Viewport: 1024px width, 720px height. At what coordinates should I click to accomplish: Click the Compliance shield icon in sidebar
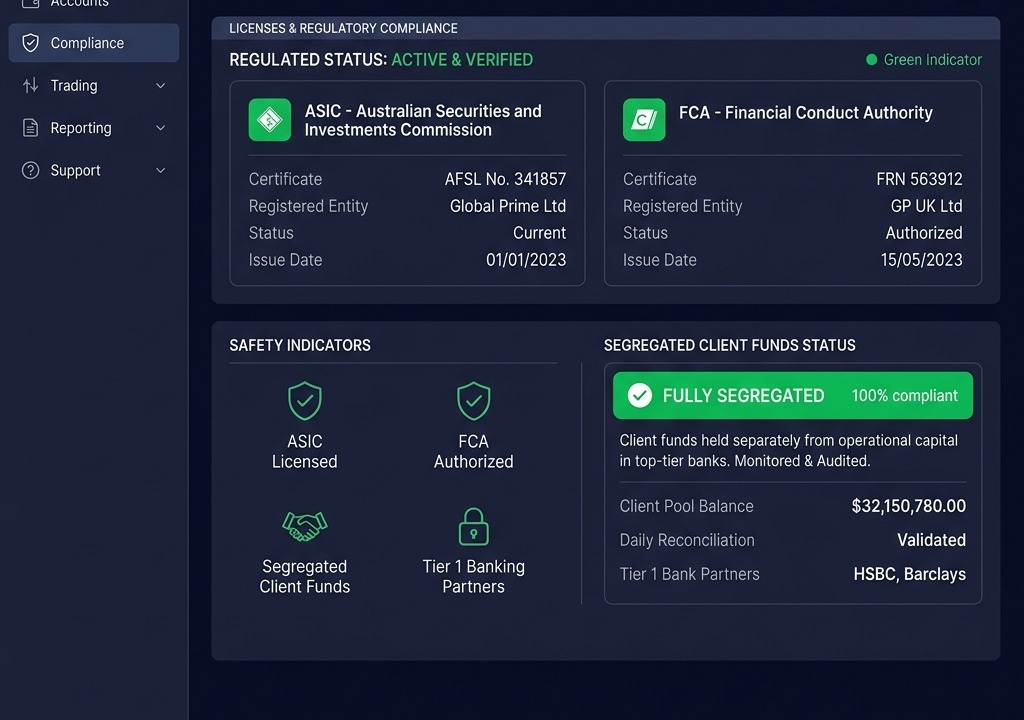click(x=30, y=43)
